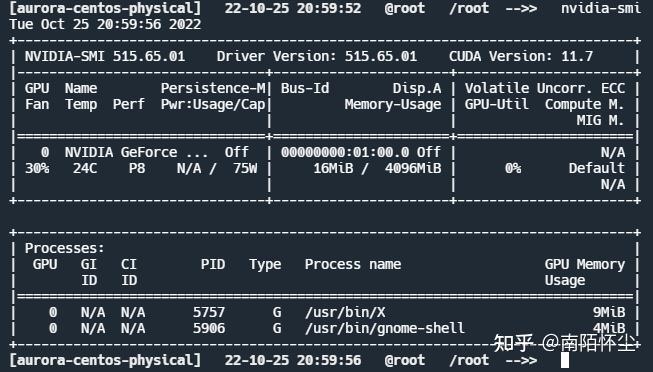Screen dimensions: 653x372
Task: Click the NVIDIA GeForce GPU name
Action: pos(136,152)
